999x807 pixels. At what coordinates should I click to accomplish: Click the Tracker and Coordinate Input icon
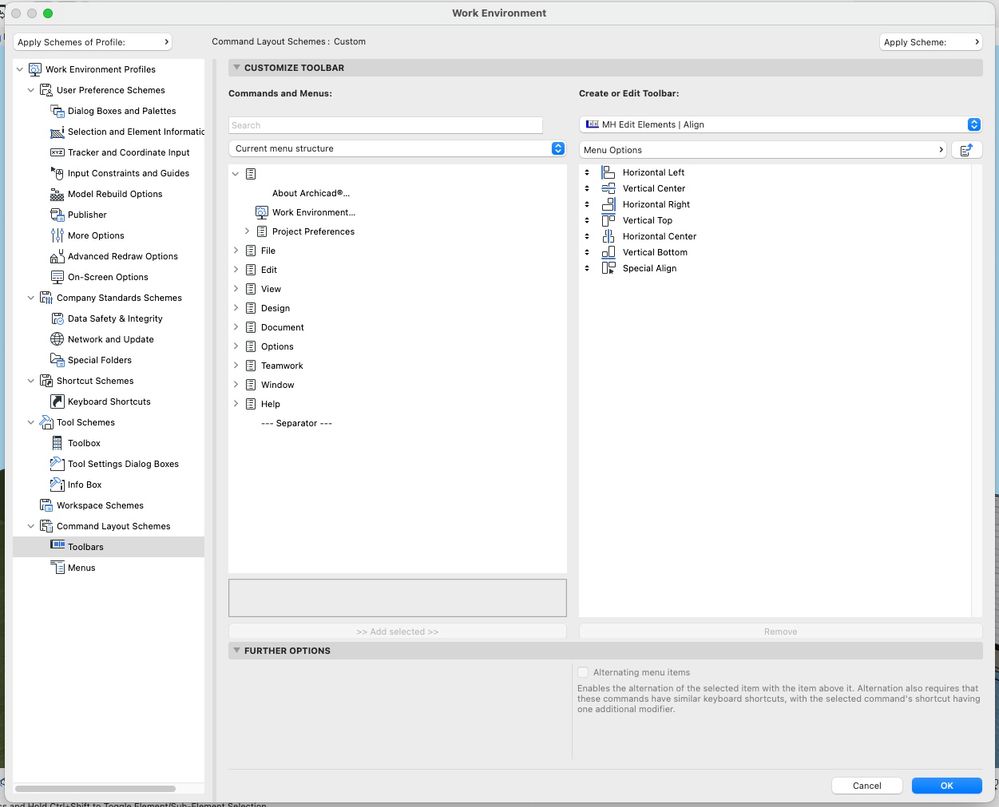57,152
